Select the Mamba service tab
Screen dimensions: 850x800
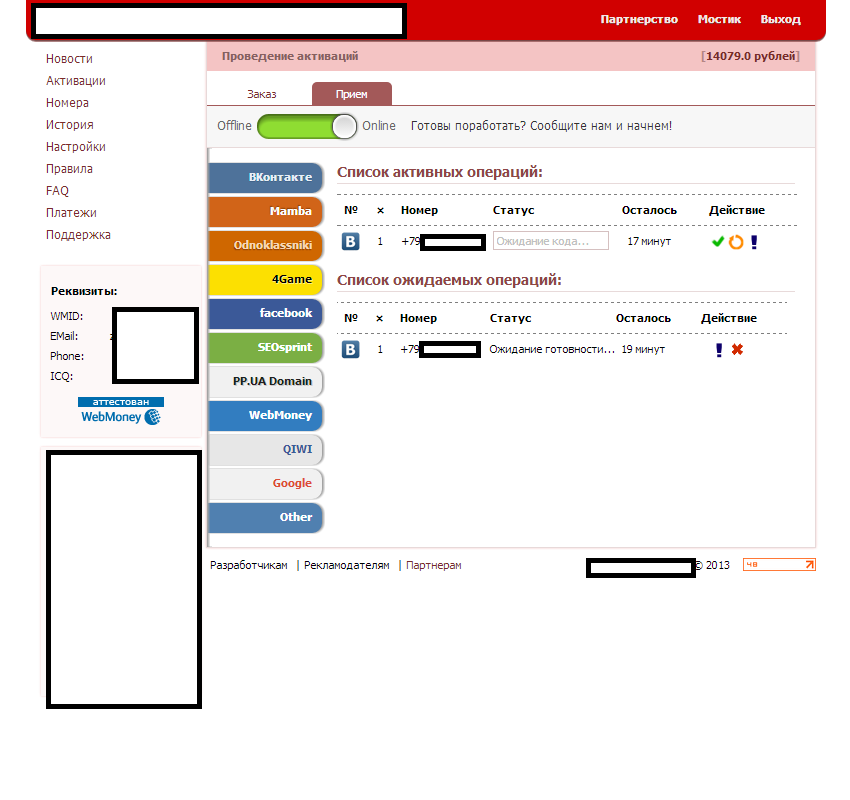pos(266,211)
